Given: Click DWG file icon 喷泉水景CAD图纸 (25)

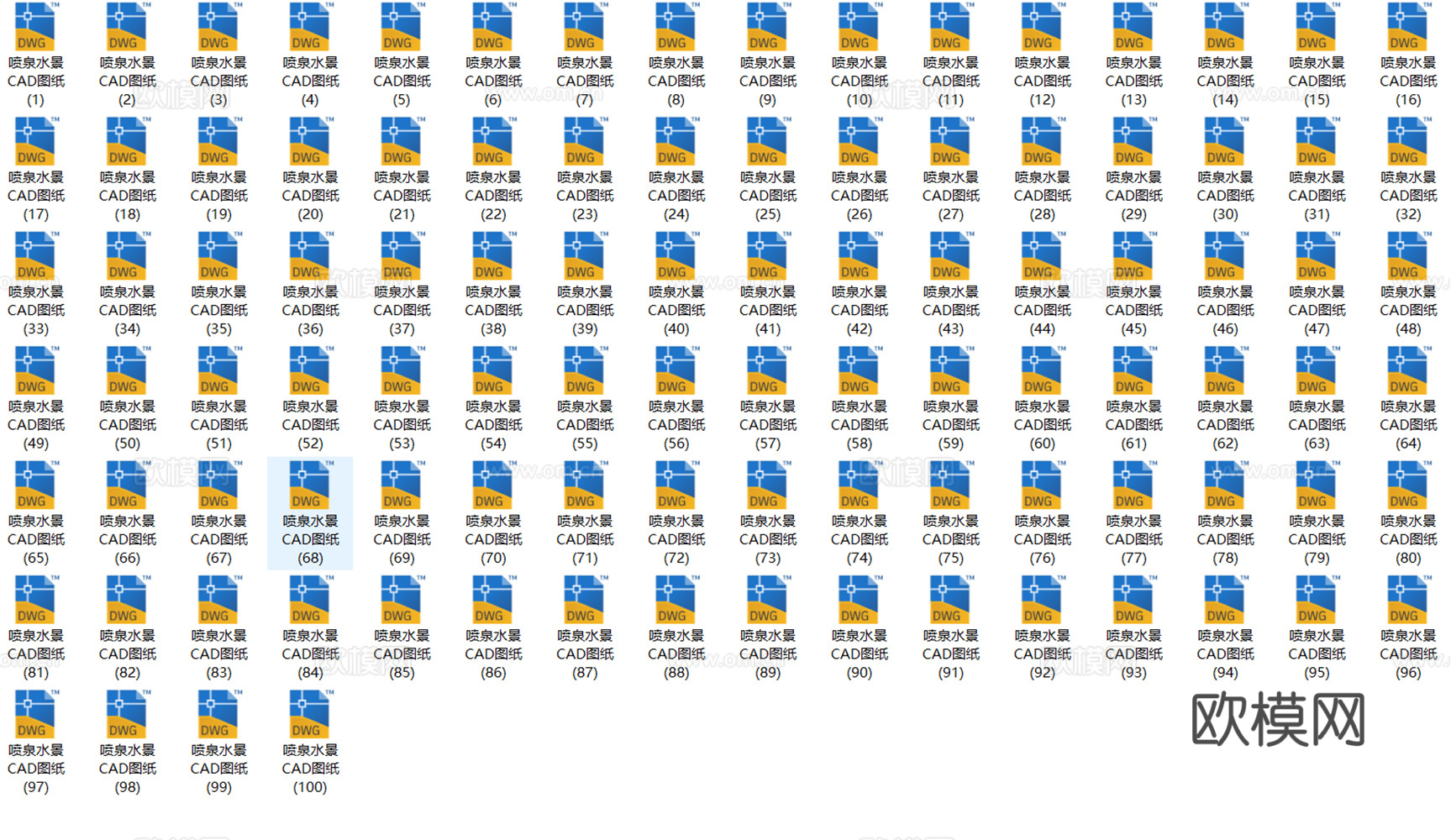Looking at the screenshot, I should pyautogui.click(x=767, y=141).
